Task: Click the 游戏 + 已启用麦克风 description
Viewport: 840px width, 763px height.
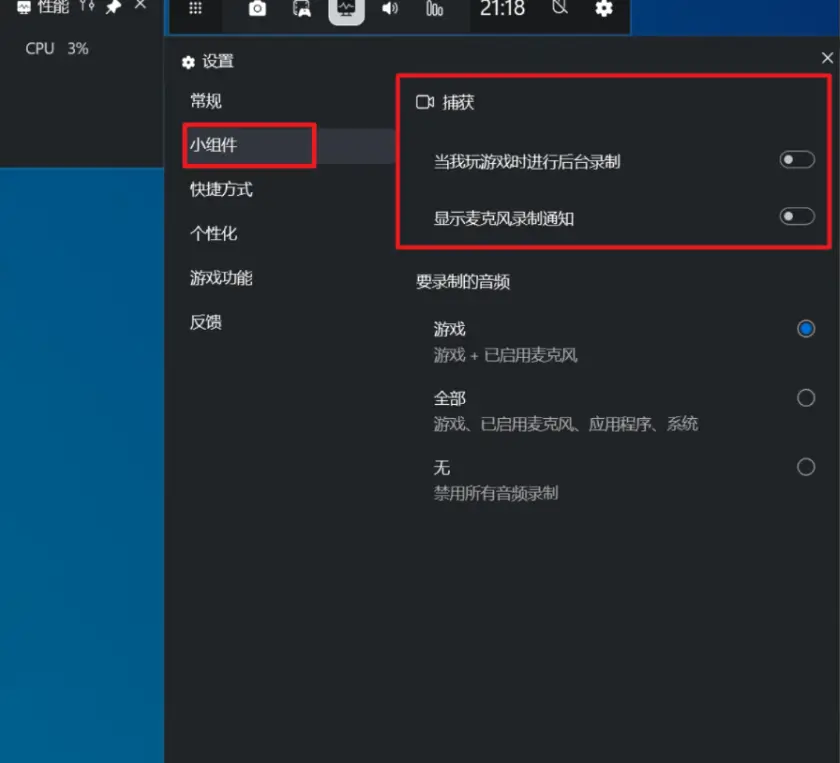Action: pos(506,355)
